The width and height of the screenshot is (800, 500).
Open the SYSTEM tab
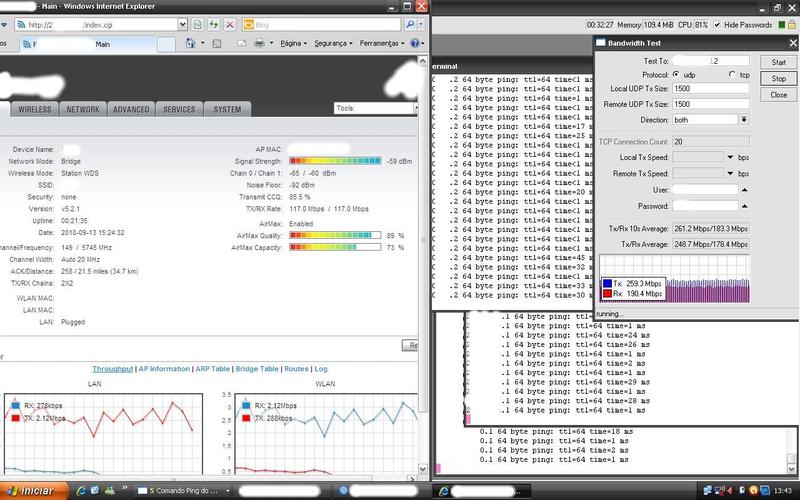[x=226, y=109]
